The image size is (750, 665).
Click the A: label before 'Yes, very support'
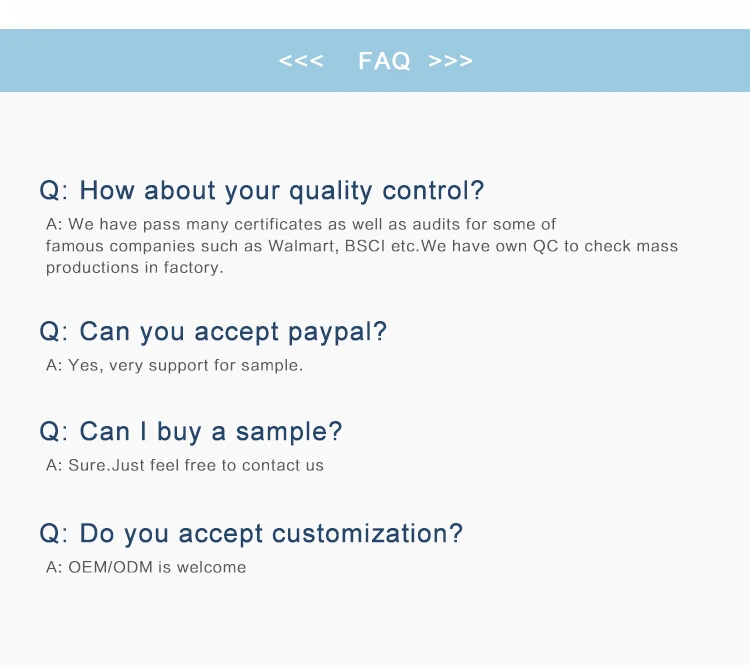(x=54, y=365)
